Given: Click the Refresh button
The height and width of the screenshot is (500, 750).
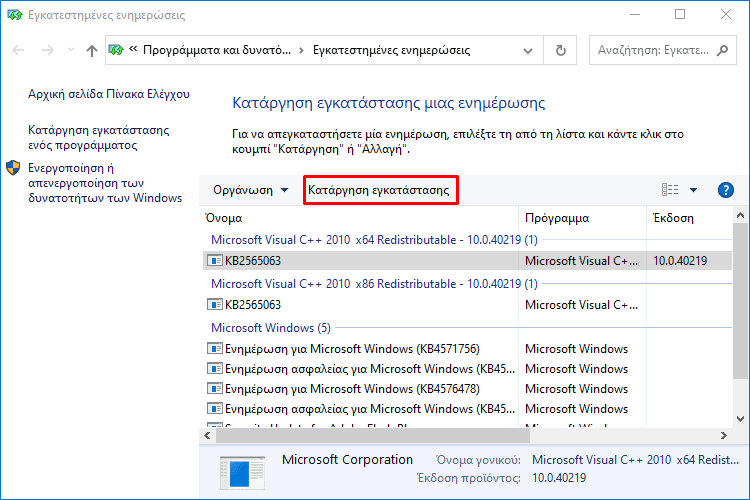Looking at the screenshot, I should coord(561,50).
